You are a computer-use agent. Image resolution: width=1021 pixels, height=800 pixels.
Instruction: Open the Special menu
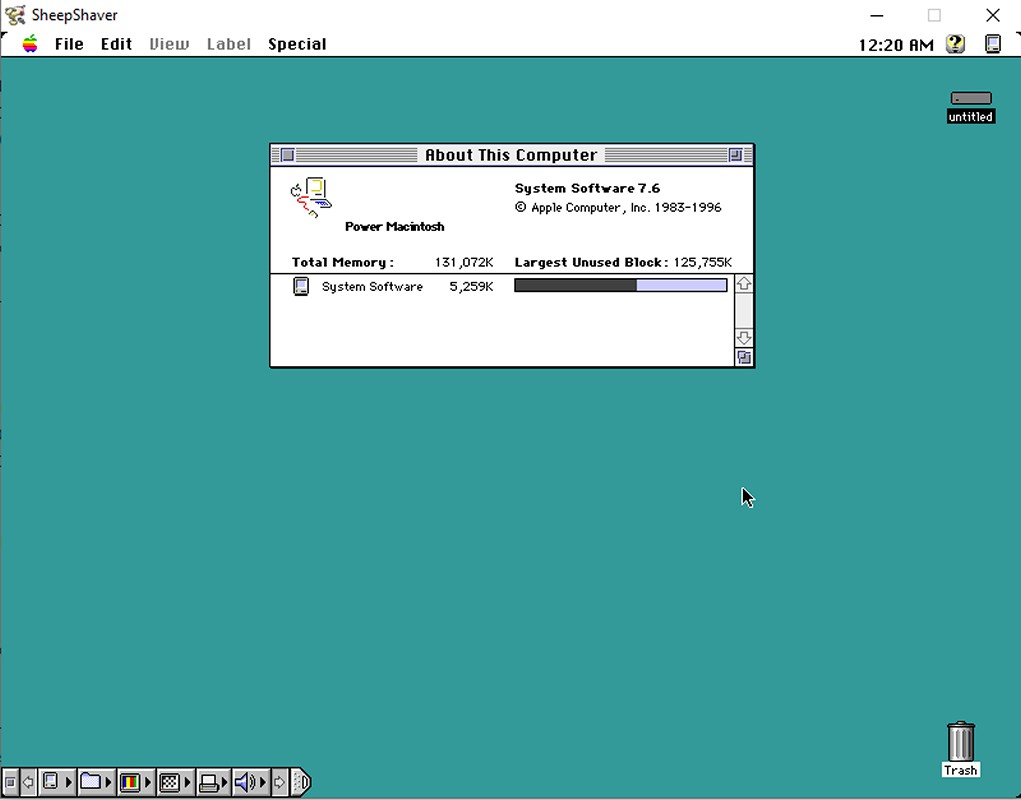coord(297,44)
